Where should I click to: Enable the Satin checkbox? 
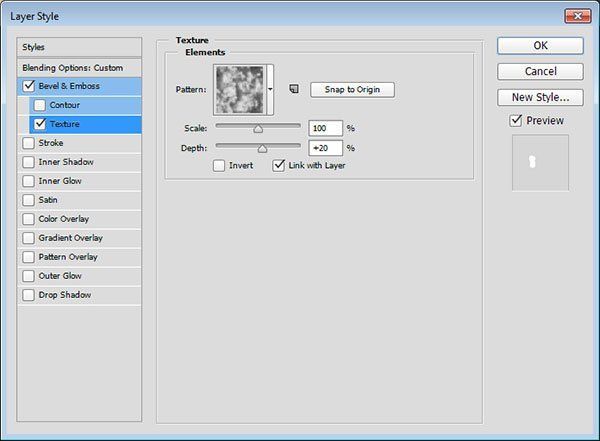pyautogui.click(x=29, y=200)
